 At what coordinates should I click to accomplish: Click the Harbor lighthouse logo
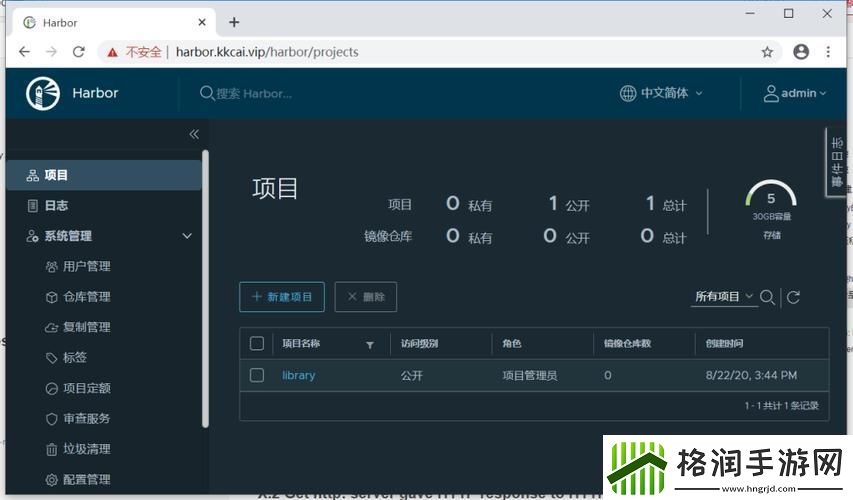(43, 93)
